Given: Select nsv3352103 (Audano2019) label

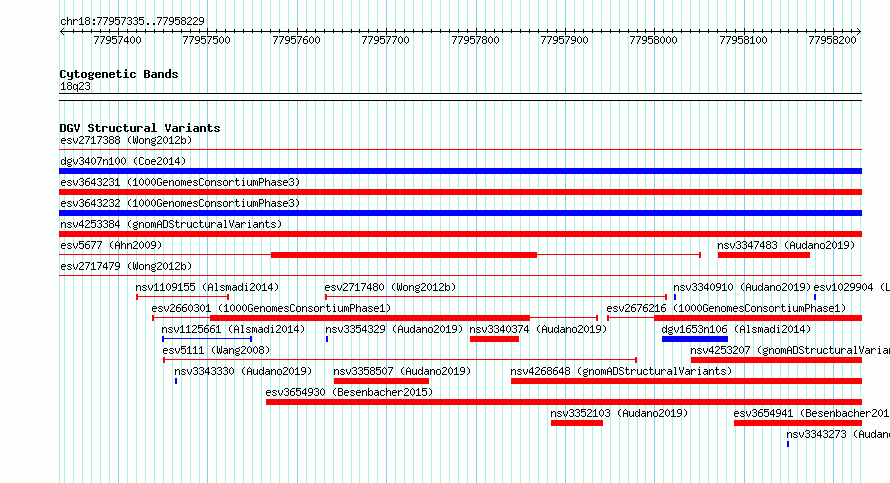Looking at the screenshot, I should tap(619, 413).
